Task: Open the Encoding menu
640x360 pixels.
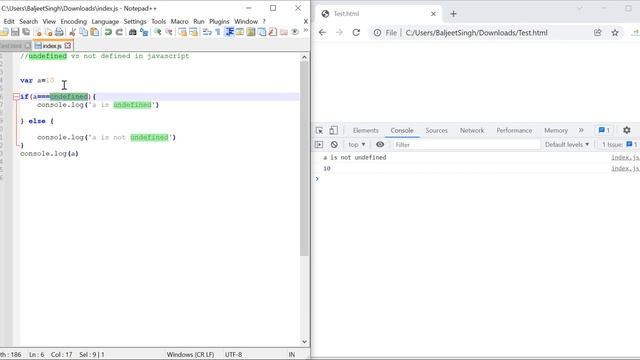Action: (73, 21)
